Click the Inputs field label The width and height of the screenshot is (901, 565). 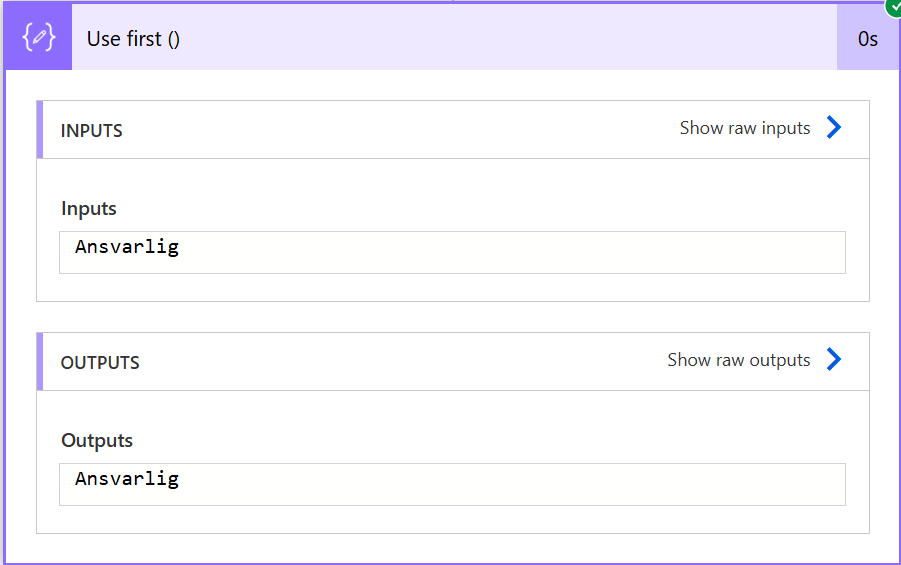[x=89, y=209]
